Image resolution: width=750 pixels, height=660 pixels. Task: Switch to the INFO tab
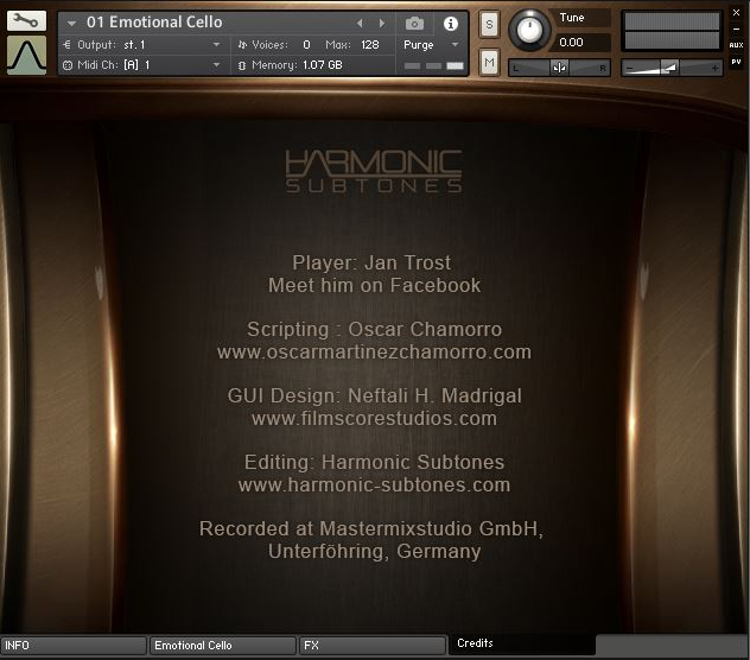coord(73,645)
